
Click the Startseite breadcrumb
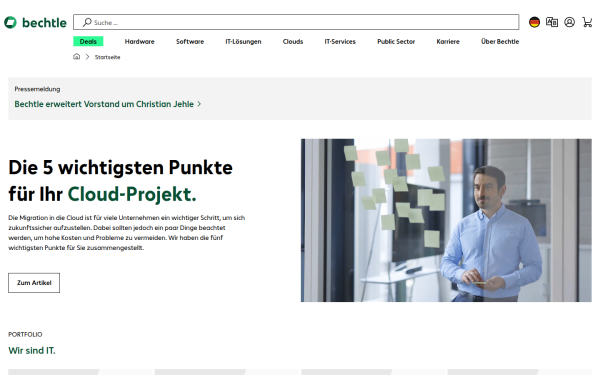click(108, 57)
